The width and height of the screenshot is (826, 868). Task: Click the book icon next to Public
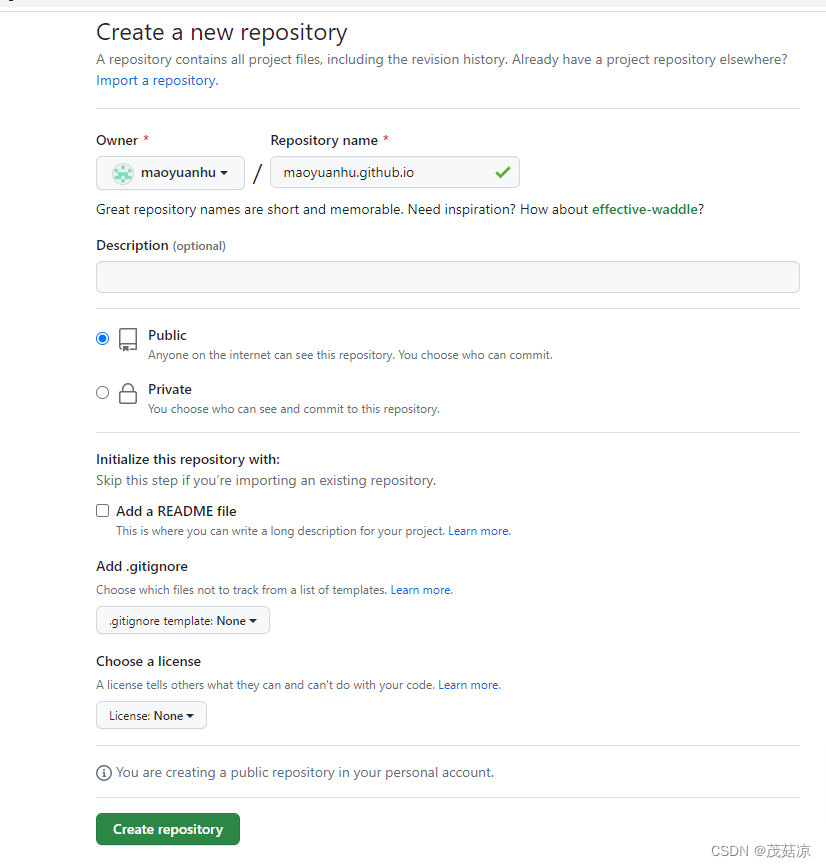click(x=128, y=340)
